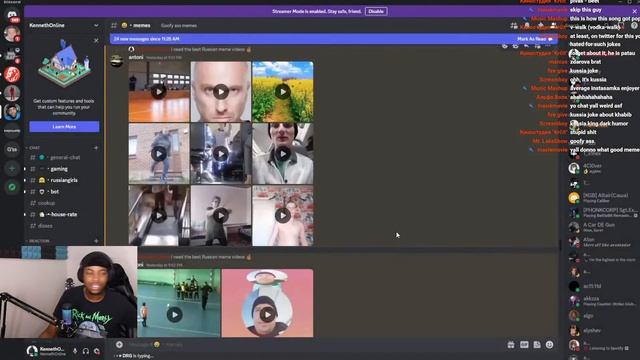Screen dimensions: 640x360
Task: Play the man by brick wall video
Action: click(x=159, y=153)
